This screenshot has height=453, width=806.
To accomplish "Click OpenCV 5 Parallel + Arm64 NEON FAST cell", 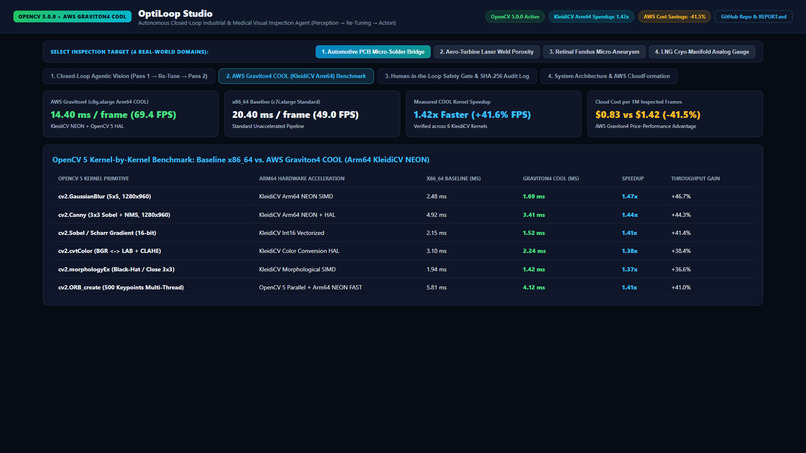I will click(x=310, y=287).
